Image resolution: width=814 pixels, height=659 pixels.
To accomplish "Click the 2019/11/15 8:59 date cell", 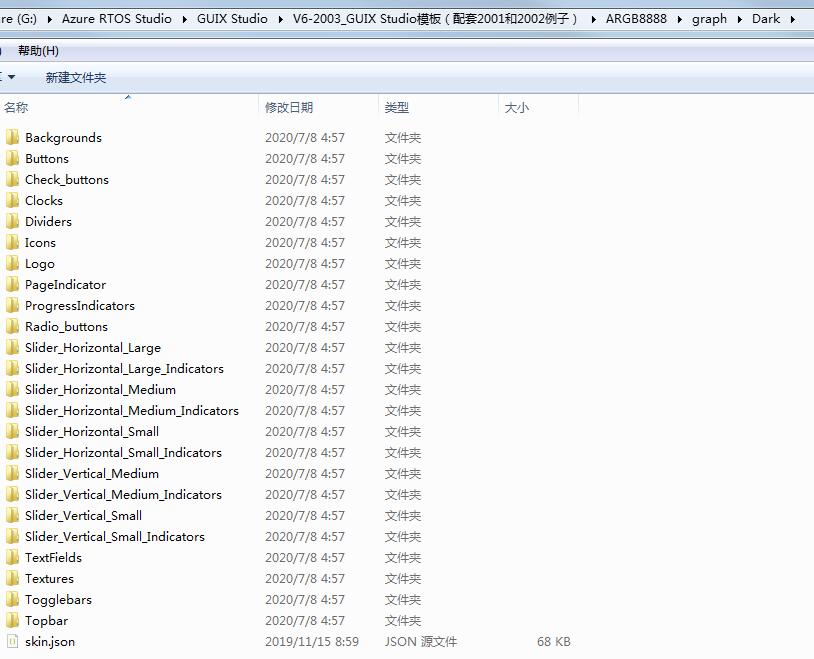I will 311,642.
